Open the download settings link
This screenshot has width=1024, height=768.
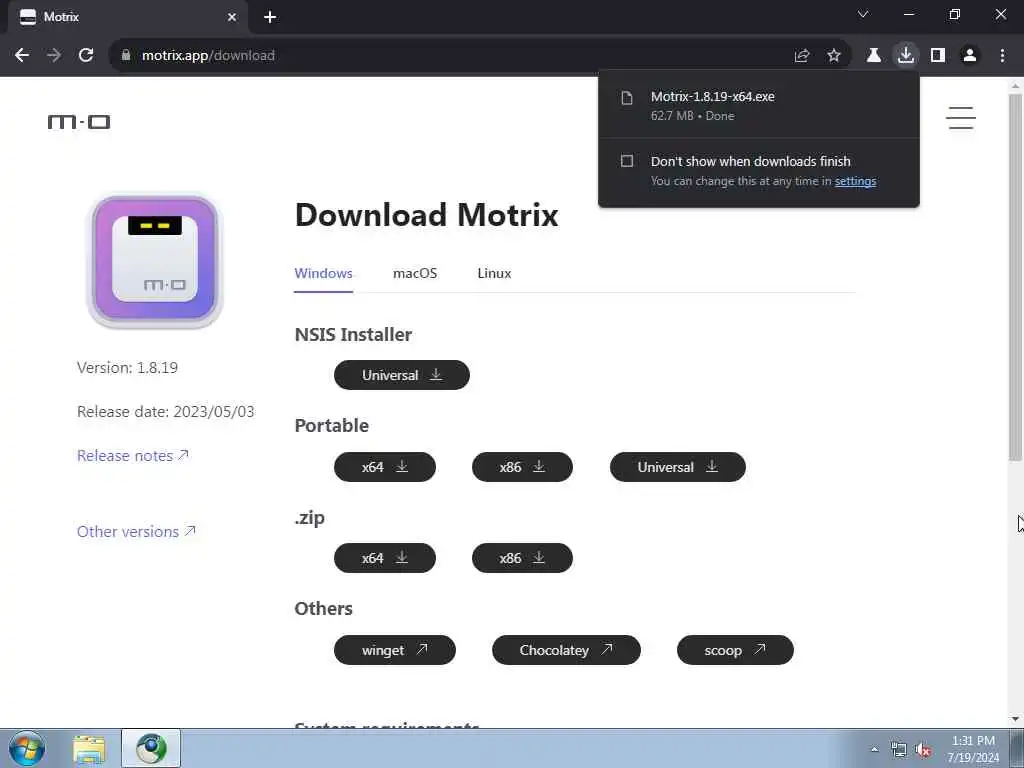(x=856, y=182)
